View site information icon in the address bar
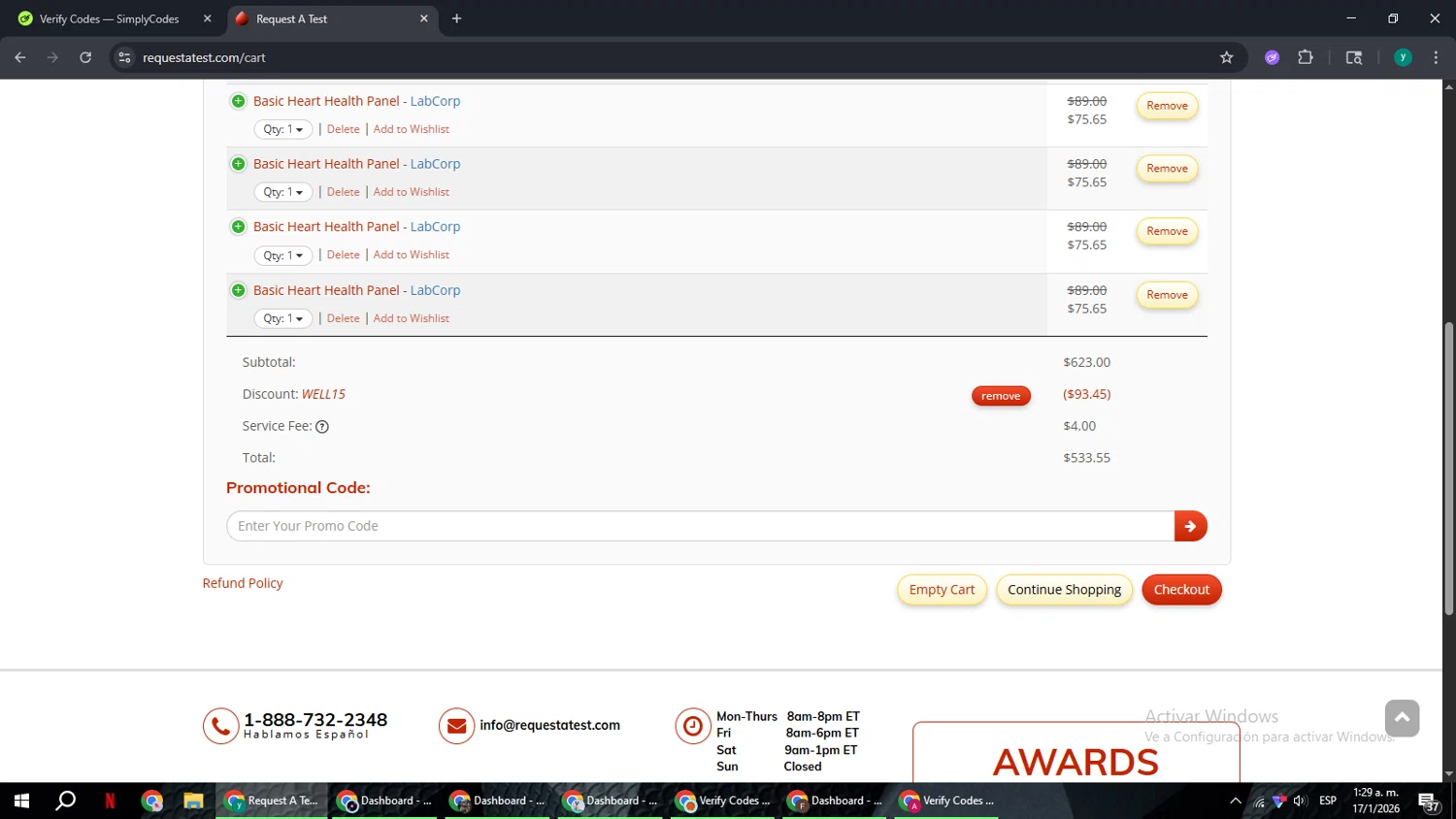1456x819 pixels. click(124, 57)
